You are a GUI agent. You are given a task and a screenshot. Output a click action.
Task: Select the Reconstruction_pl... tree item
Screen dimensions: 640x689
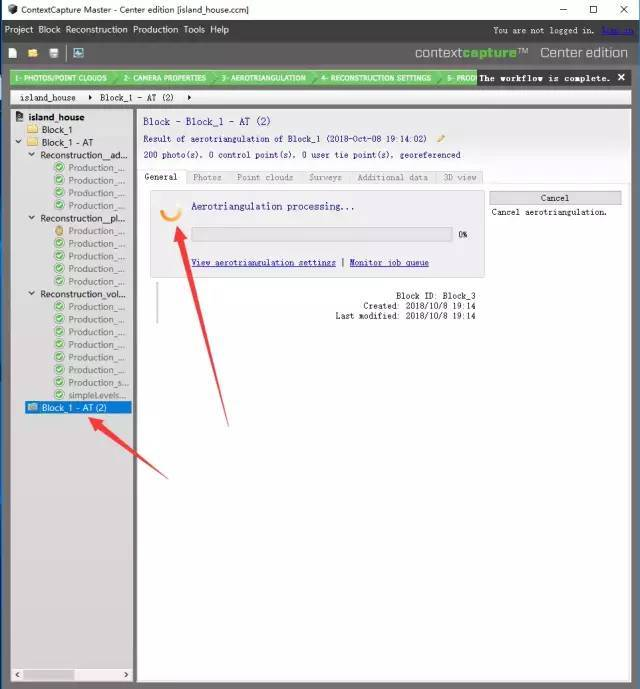tap(83, 218)
